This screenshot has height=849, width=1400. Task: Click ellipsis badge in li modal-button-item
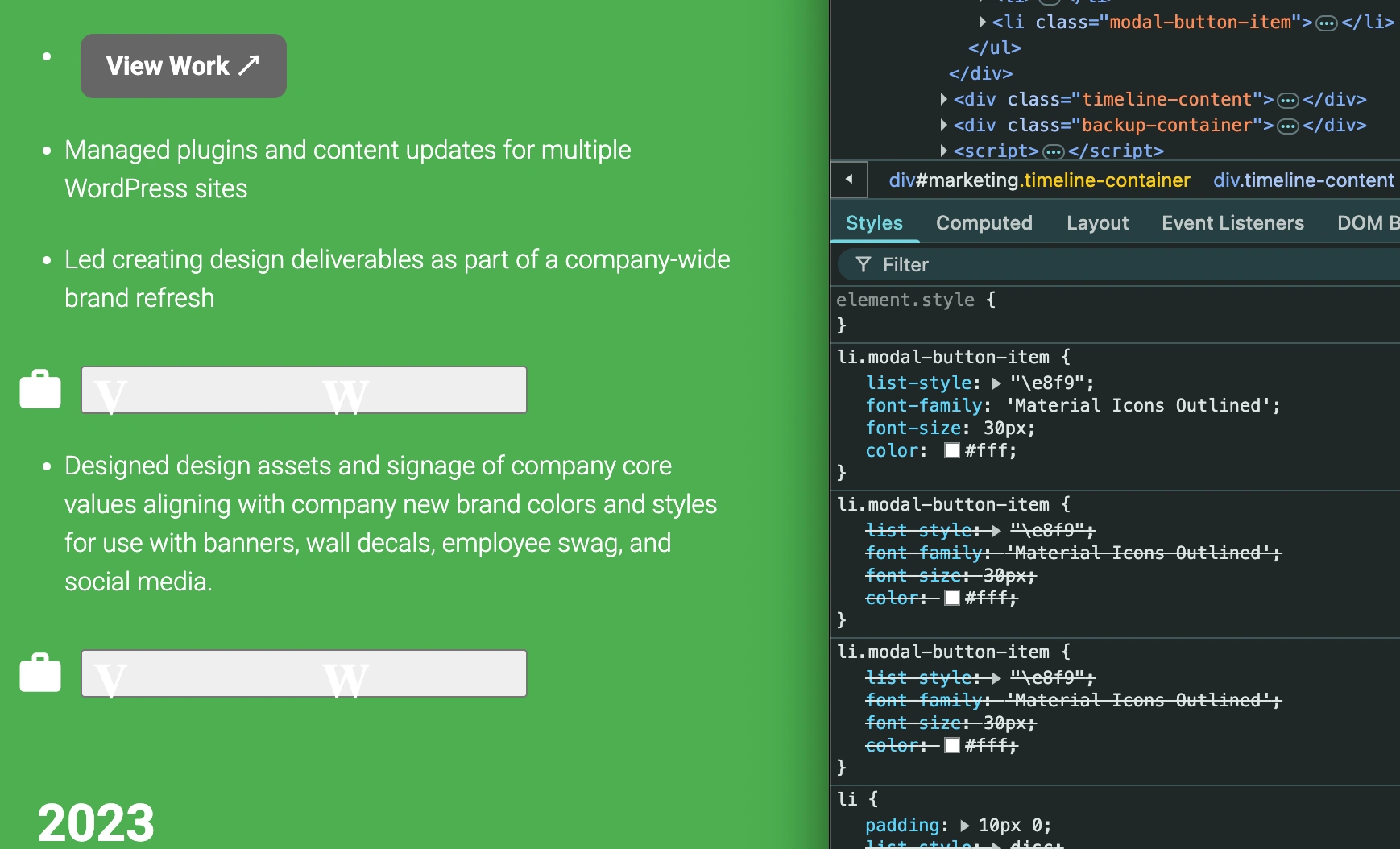click(1326, 23)
